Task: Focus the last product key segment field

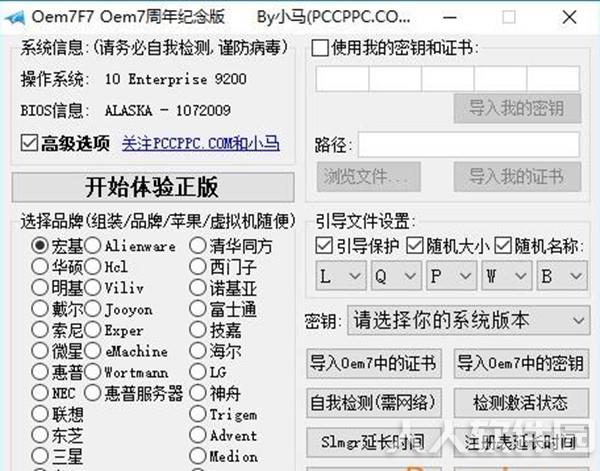Action: [553, 78]
